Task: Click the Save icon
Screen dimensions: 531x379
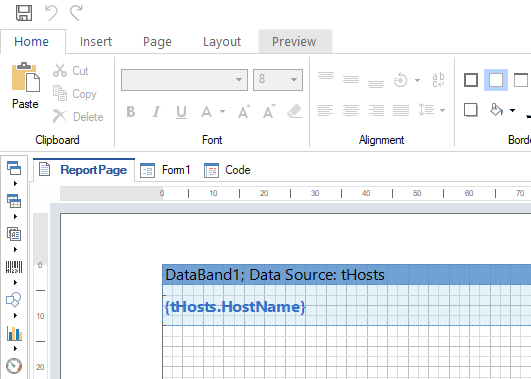Action: (24, 13)
